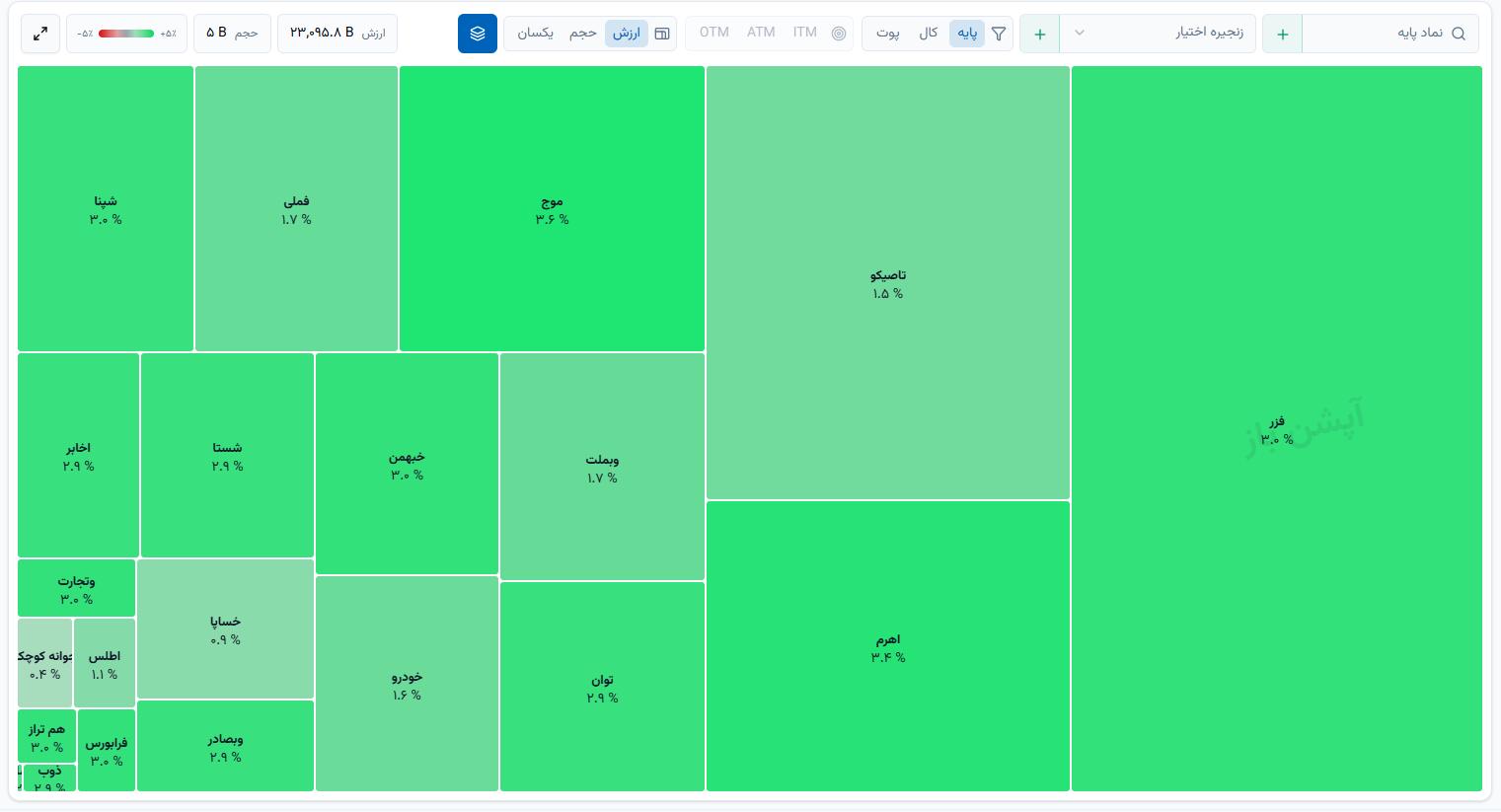1501x812 pixels.
Task: Open the filter funnel icon
Action: coord(999,34)
